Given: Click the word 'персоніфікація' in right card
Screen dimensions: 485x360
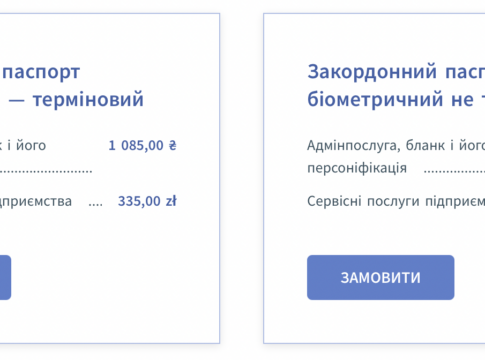Looking at the screenshot, I should 357,168.
